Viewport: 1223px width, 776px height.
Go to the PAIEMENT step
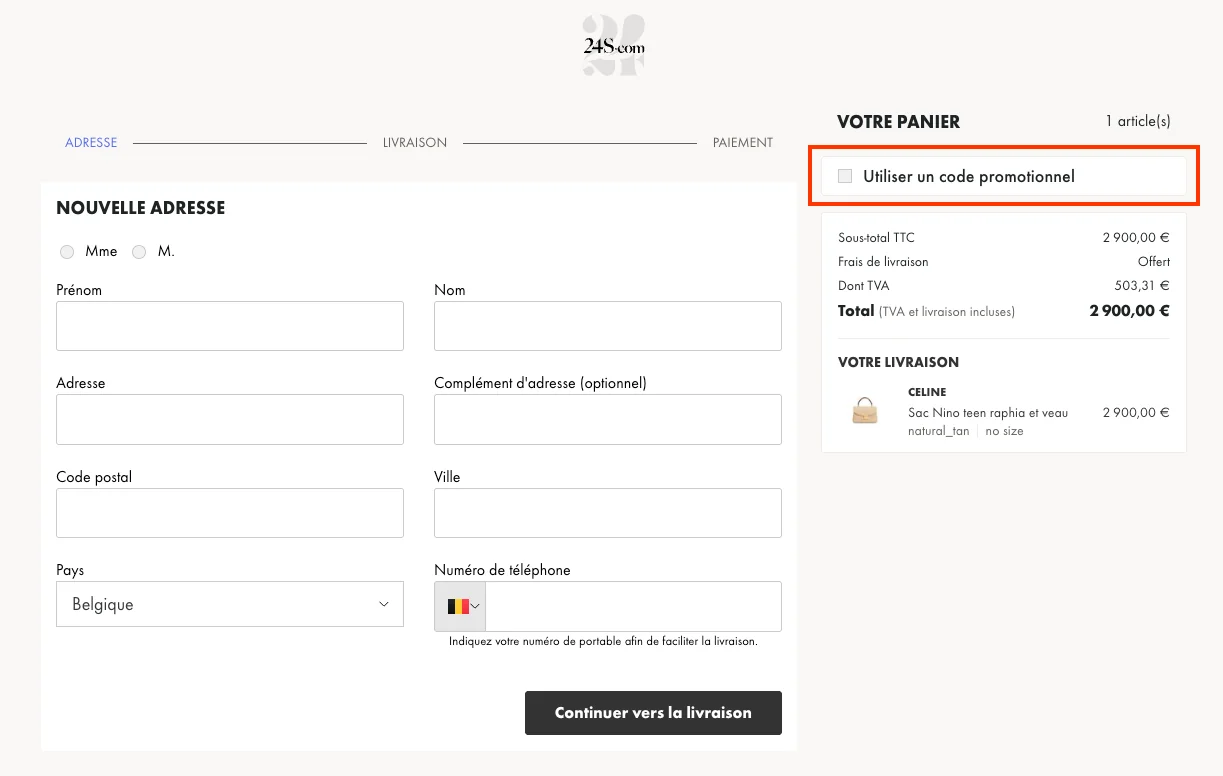[743, 143]
